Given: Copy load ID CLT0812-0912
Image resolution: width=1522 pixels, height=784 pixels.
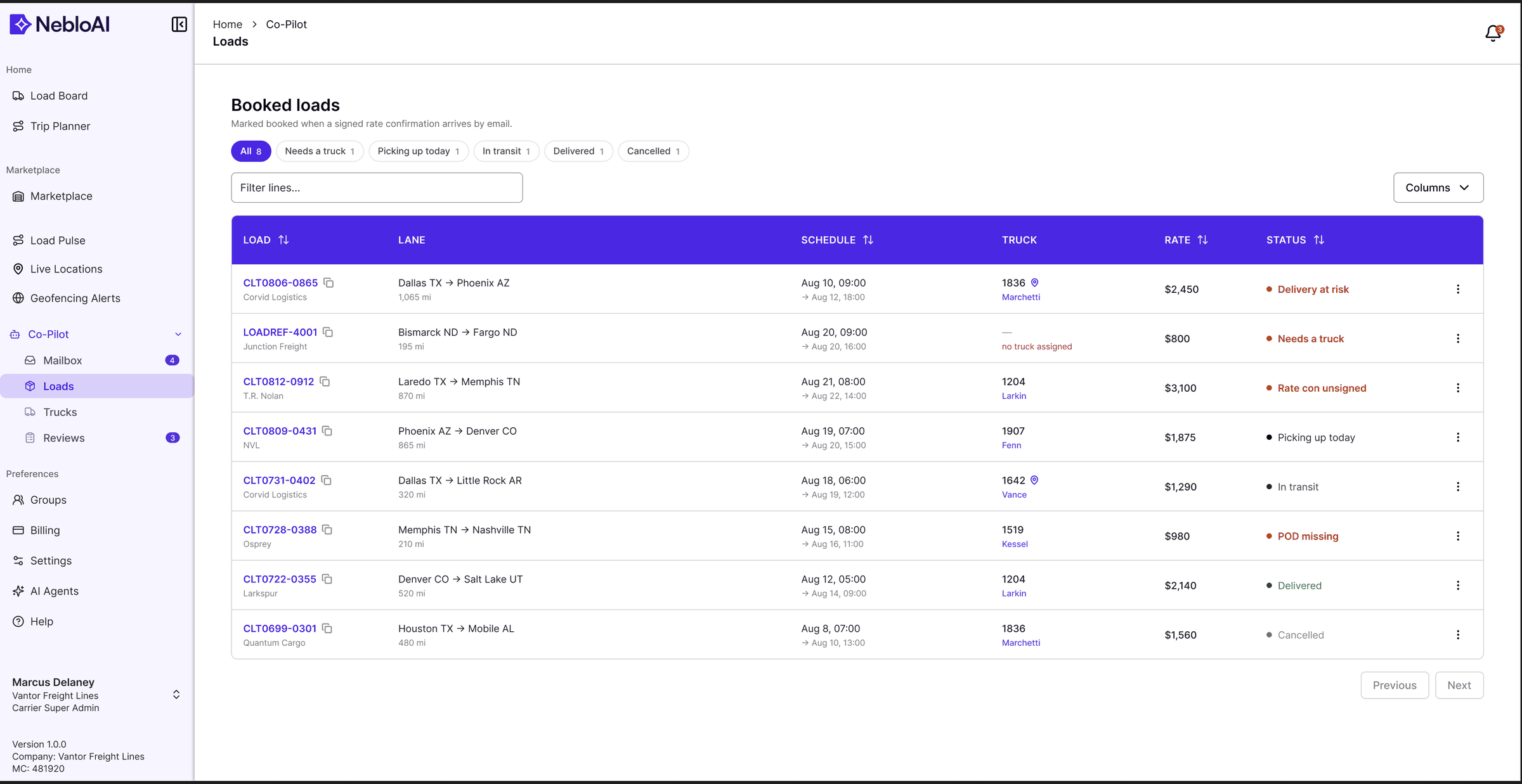Looking at the screenshot, I should pos(325,382).
